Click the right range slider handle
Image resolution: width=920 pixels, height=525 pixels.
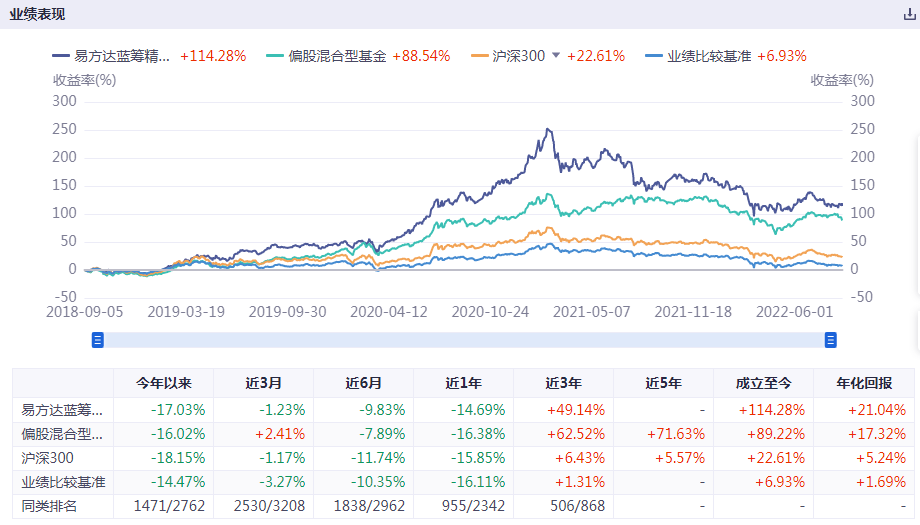[x=830, y=340]
